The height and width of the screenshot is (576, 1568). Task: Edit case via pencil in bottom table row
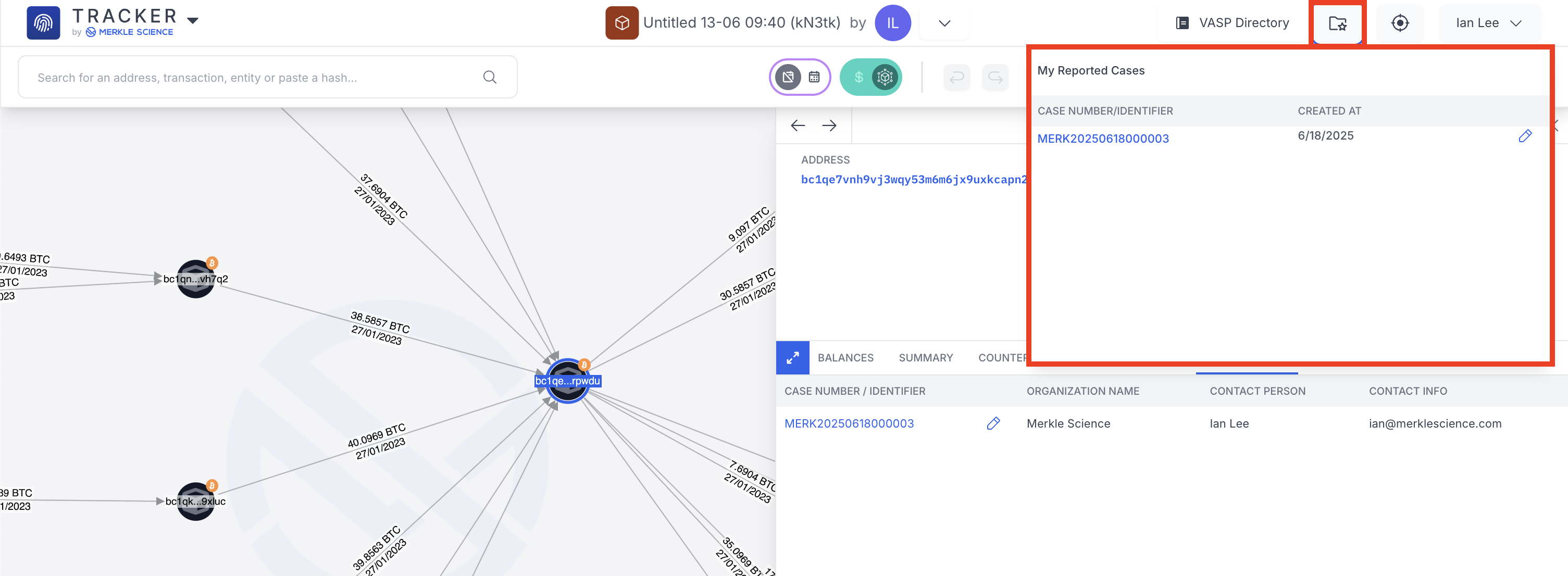coord(993,423)
